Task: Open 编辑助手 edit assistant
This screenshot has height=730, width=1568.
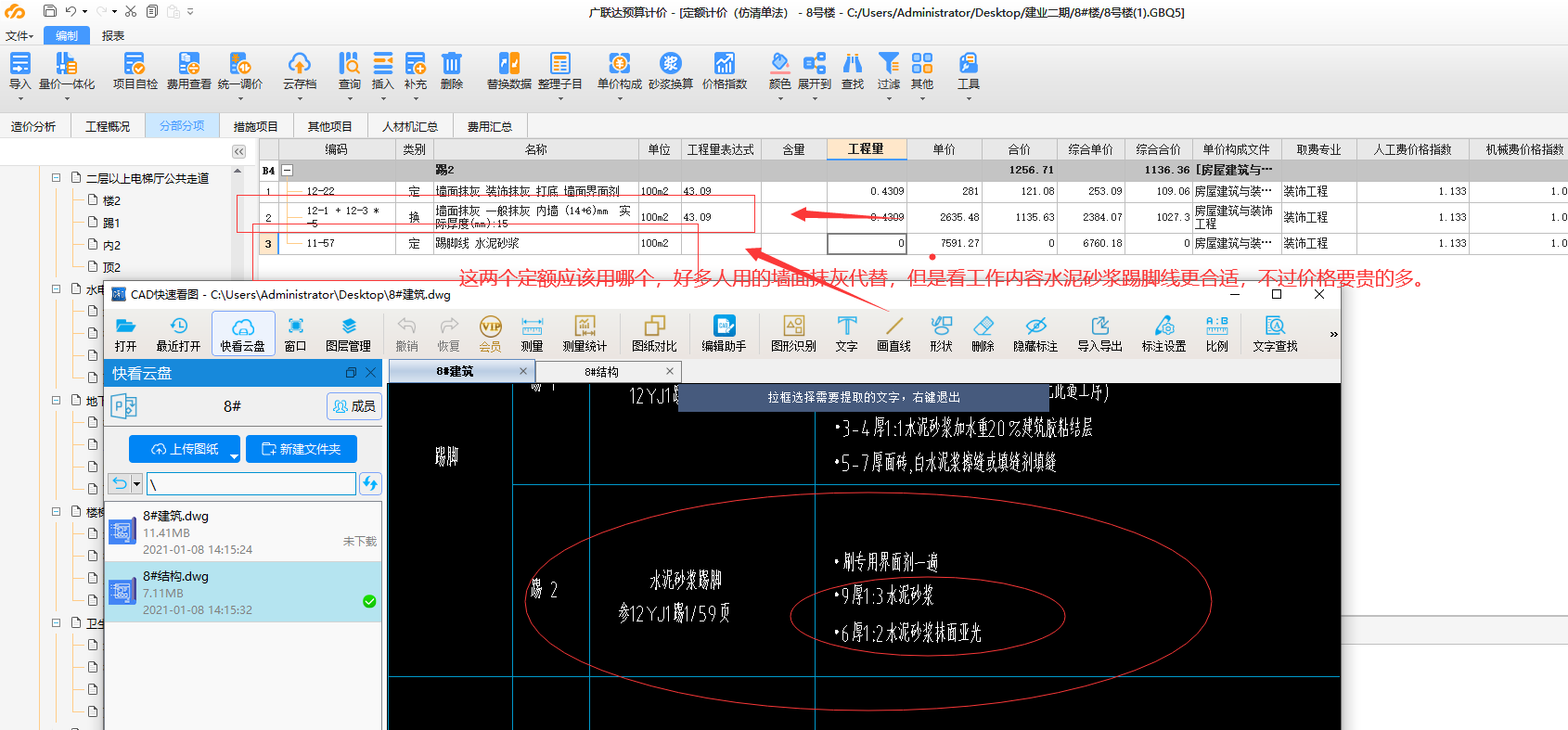Action: (724, 335)
